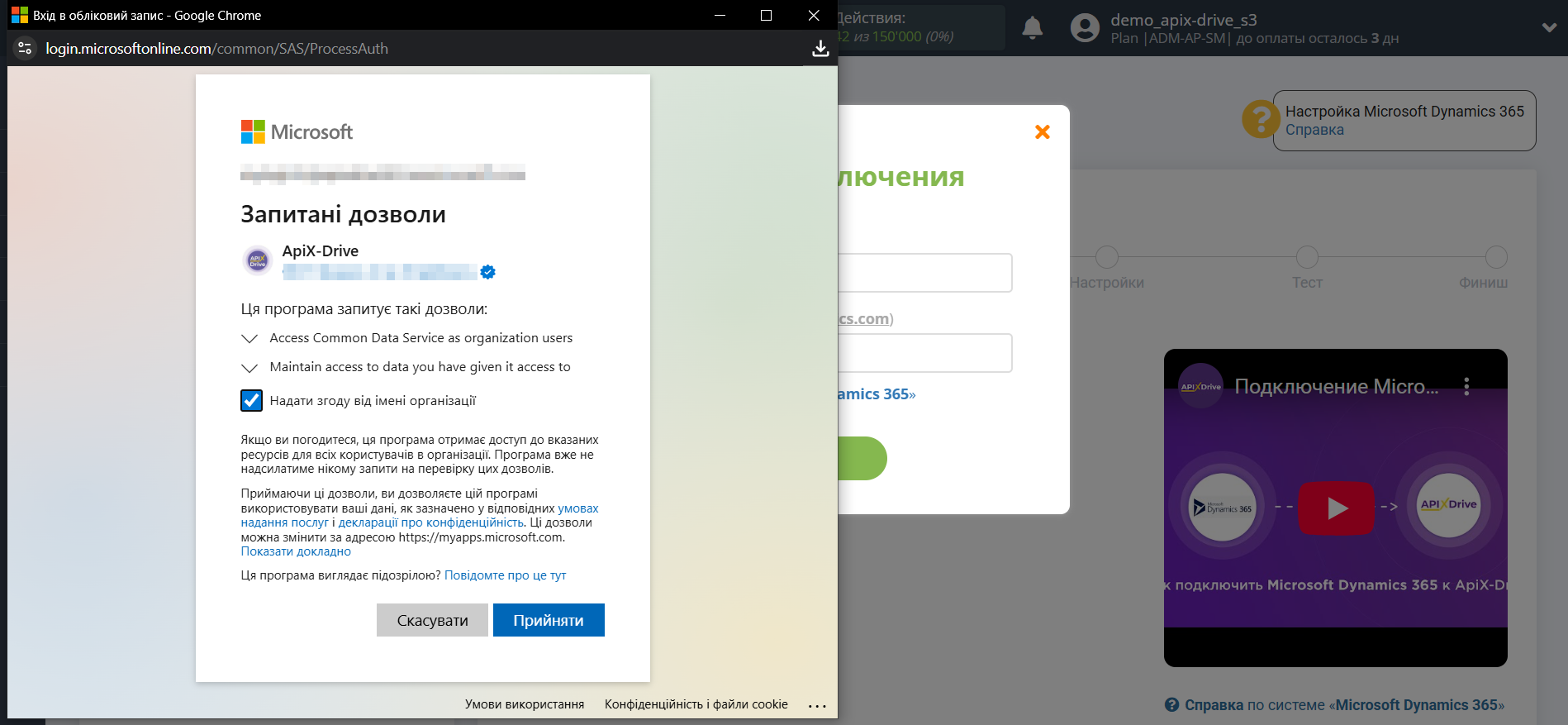Click Умови використання footer link
Image resolution: width=1568 pixels, height=725 pixels.
click(x=525, y=704)
